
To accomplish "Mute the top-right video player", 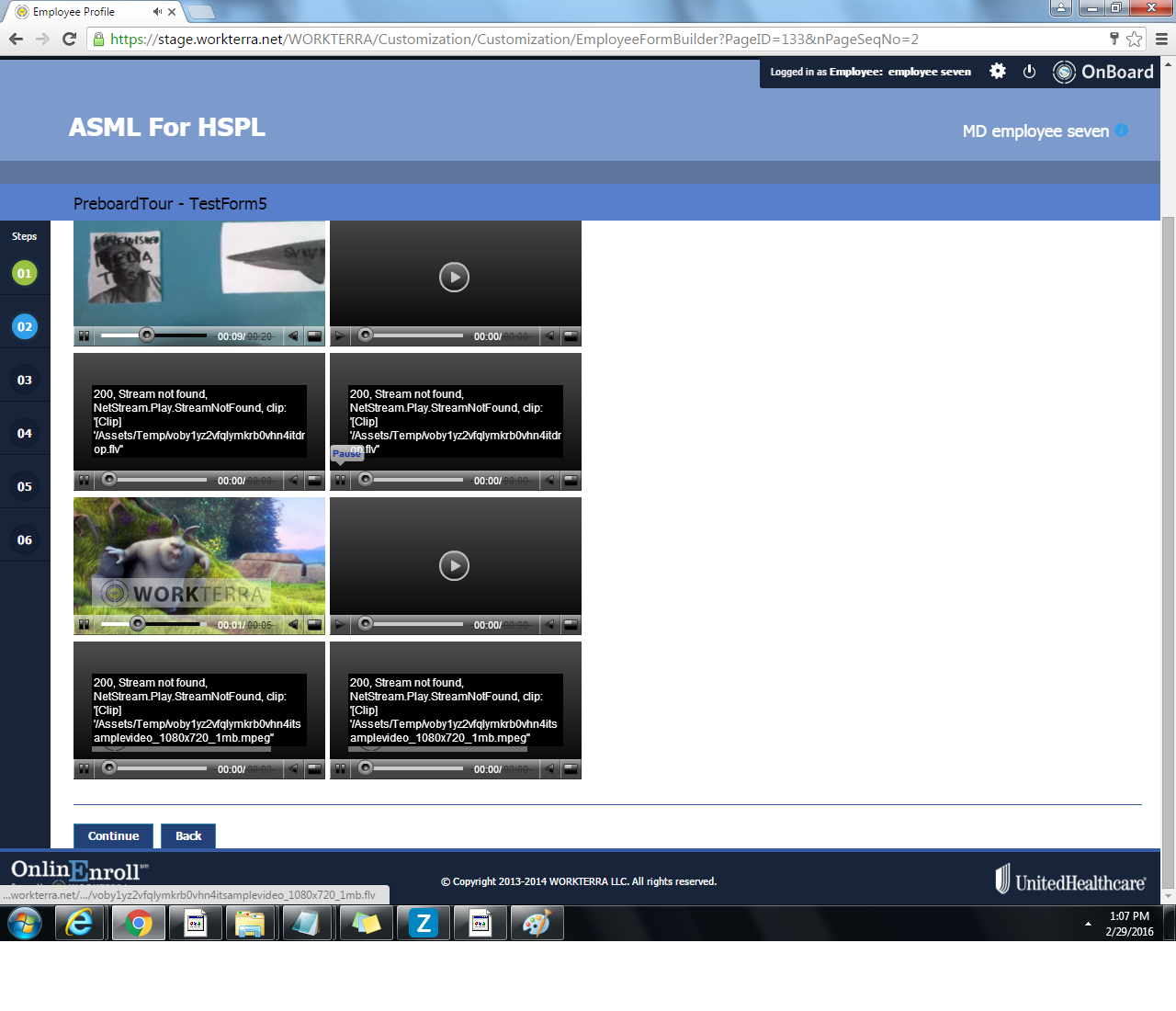I will tap(549, 336).
